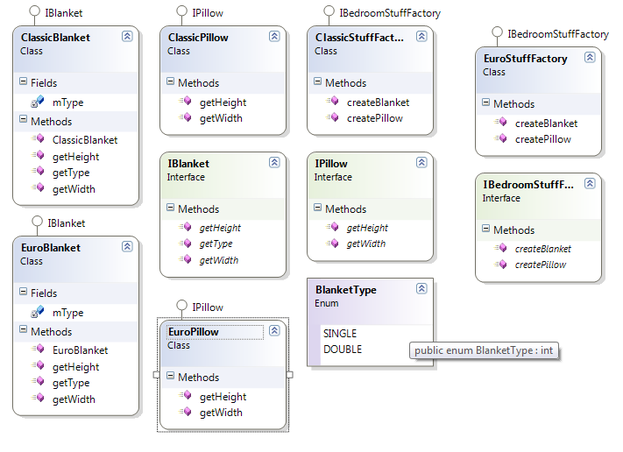Toggle the Fields section in ClassicBlanket
The image size is (623, 452).
24,83
